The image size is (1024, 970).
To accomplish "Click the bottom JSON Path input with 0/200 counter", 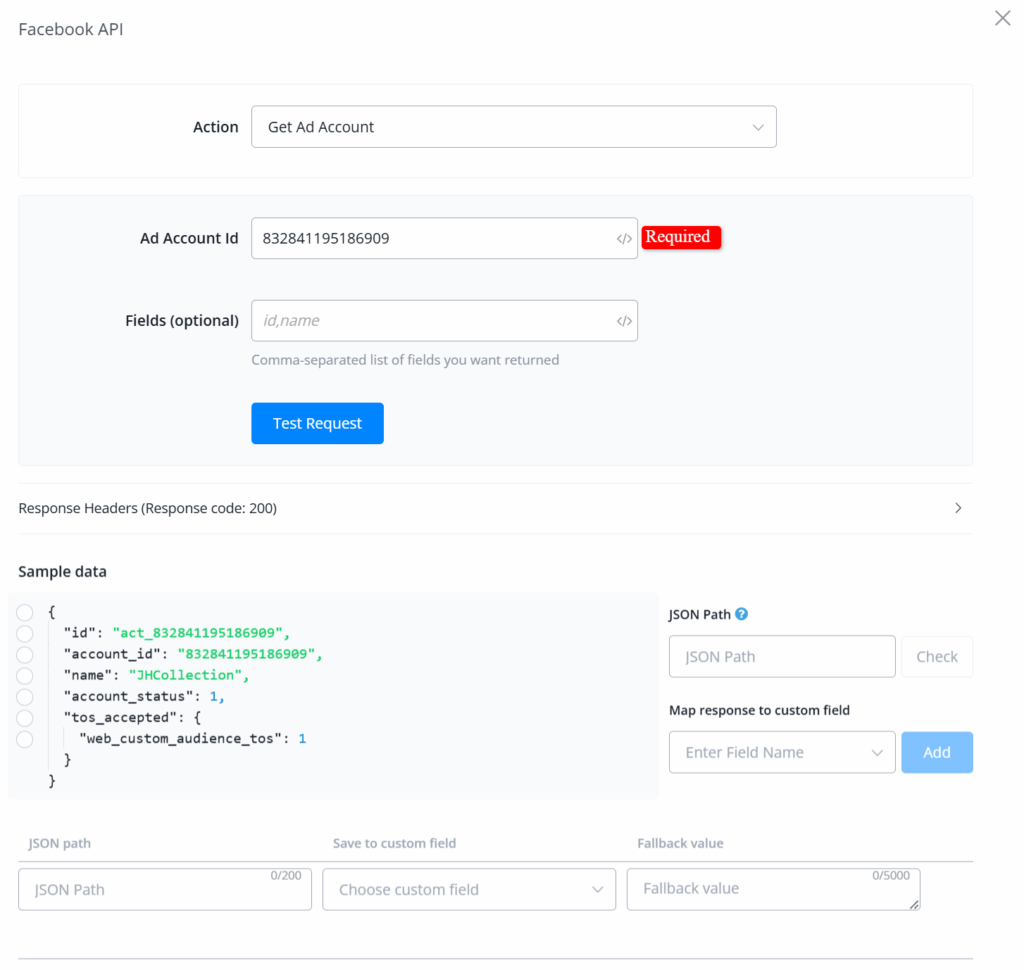I will (164, 889).
